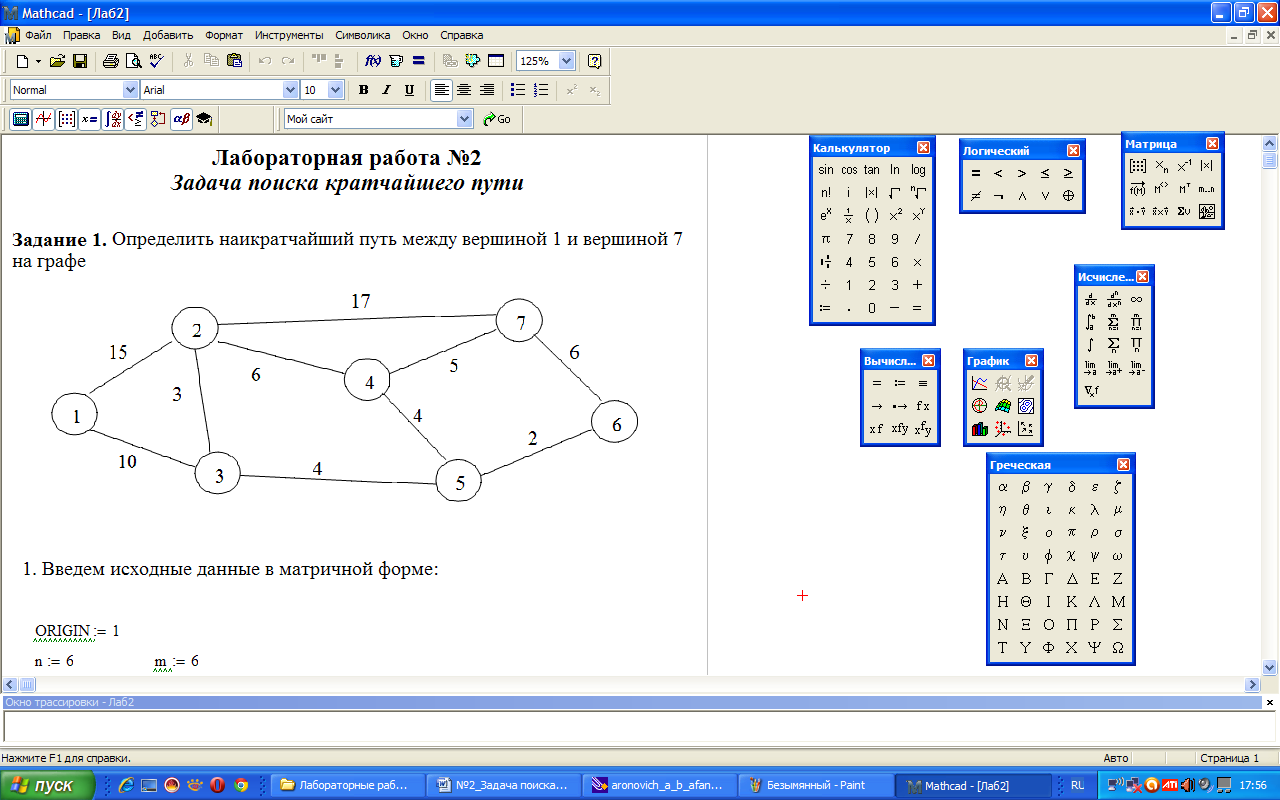Insert matrix template in the Матрица palette
This screenshot has height=800, width=1280.
(1137, 166)
